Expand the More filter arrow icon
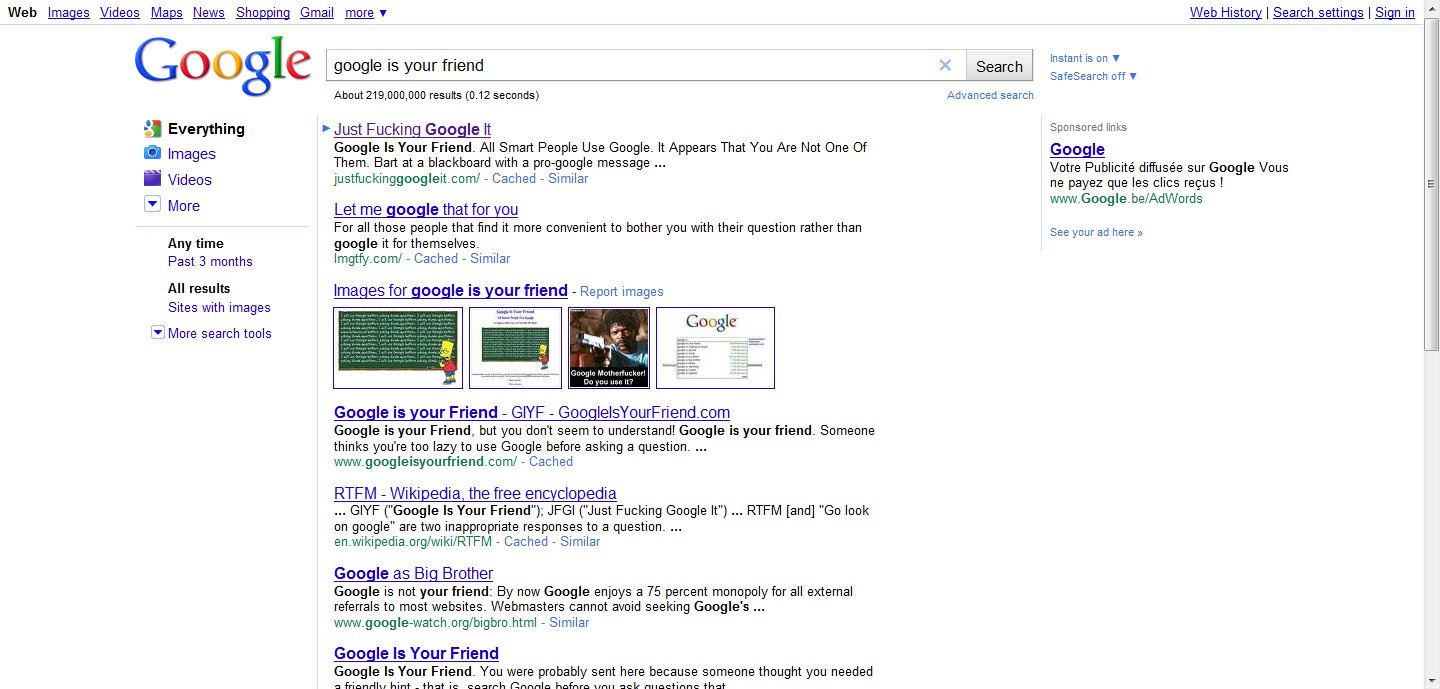 (152, 204)
